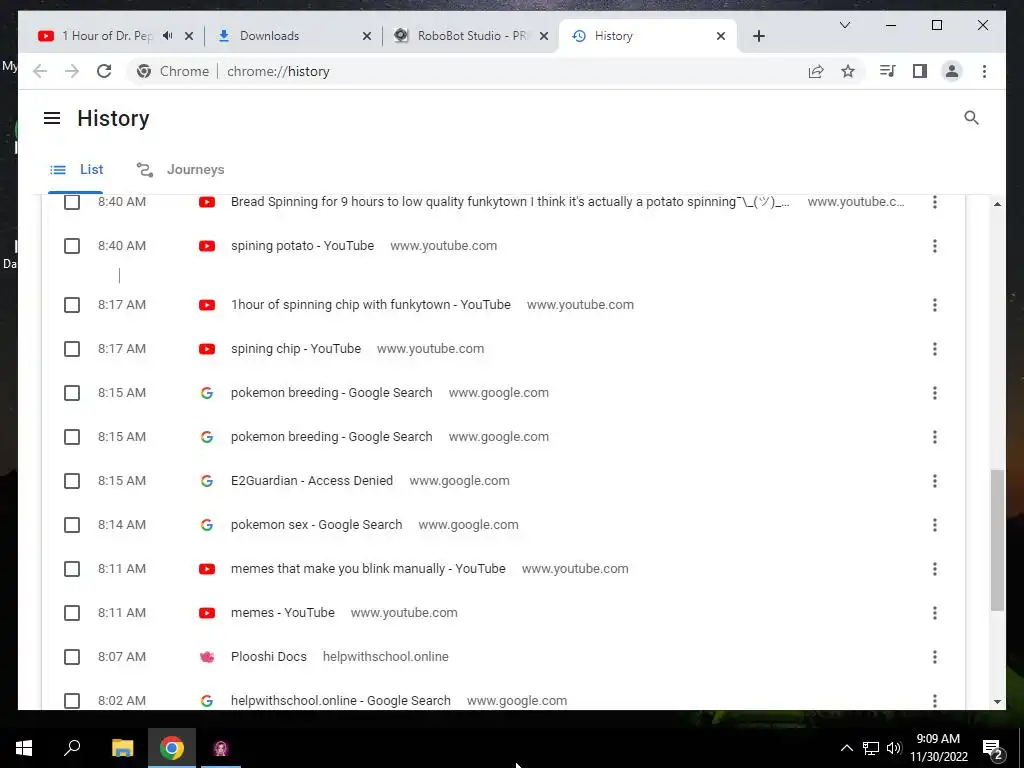The height and width of the screenshot is (768, 1024).
Task: Open the network status tray icon
Action: coord(871,748)
